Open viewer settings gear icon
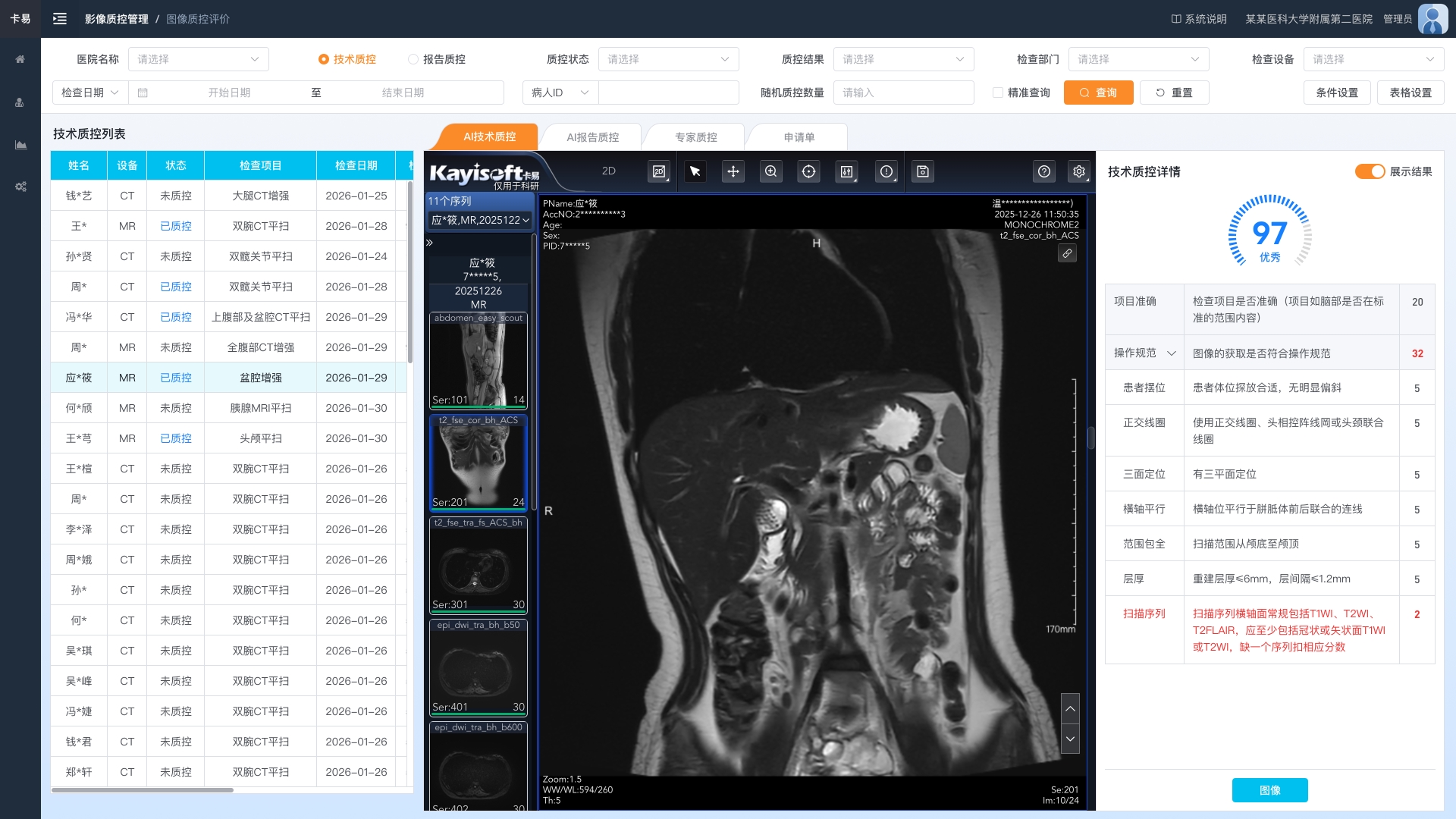Image resolution: width=1456 pixels, height=819 pixels. point(1078,171)
